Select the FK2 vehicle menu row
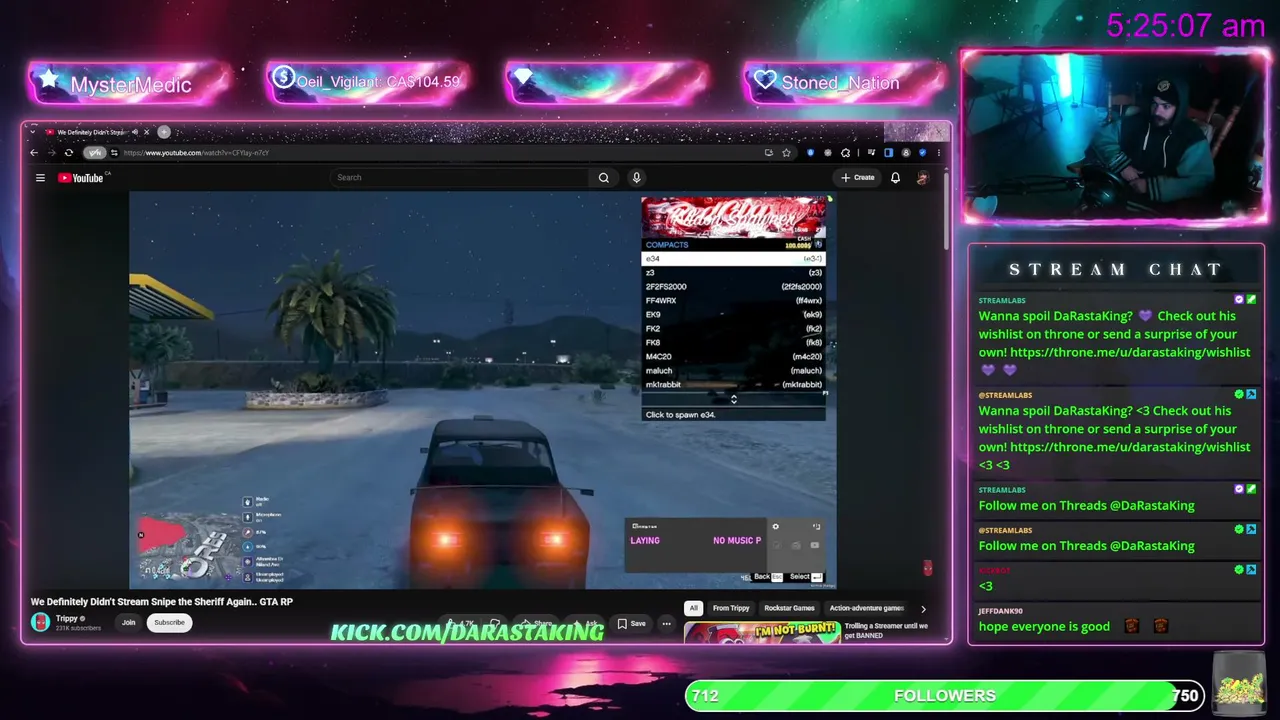The height and width of the screenshot is (720, 1280). (733, 329)
